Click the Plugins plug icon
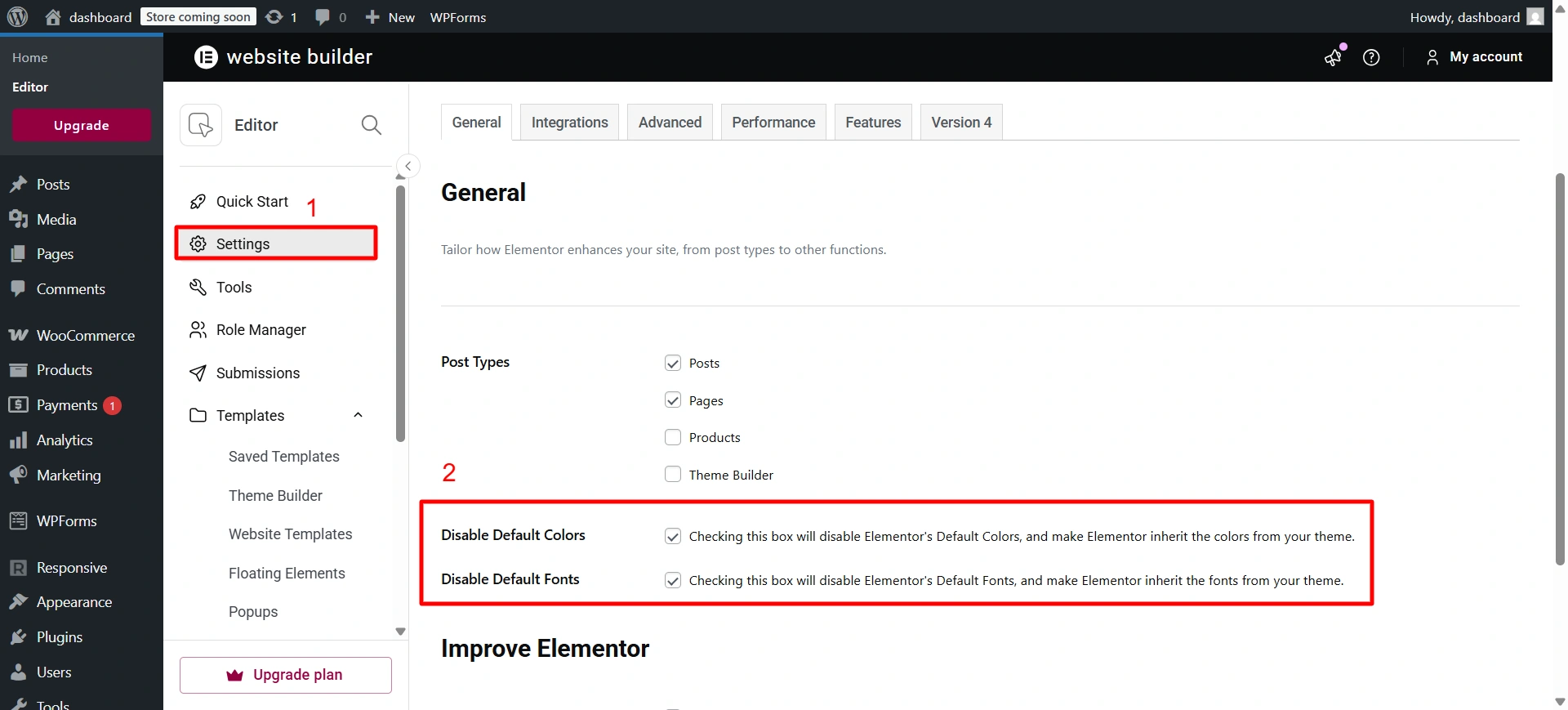The width and height of the screenshot is (1568, 710). pos(18,637)
